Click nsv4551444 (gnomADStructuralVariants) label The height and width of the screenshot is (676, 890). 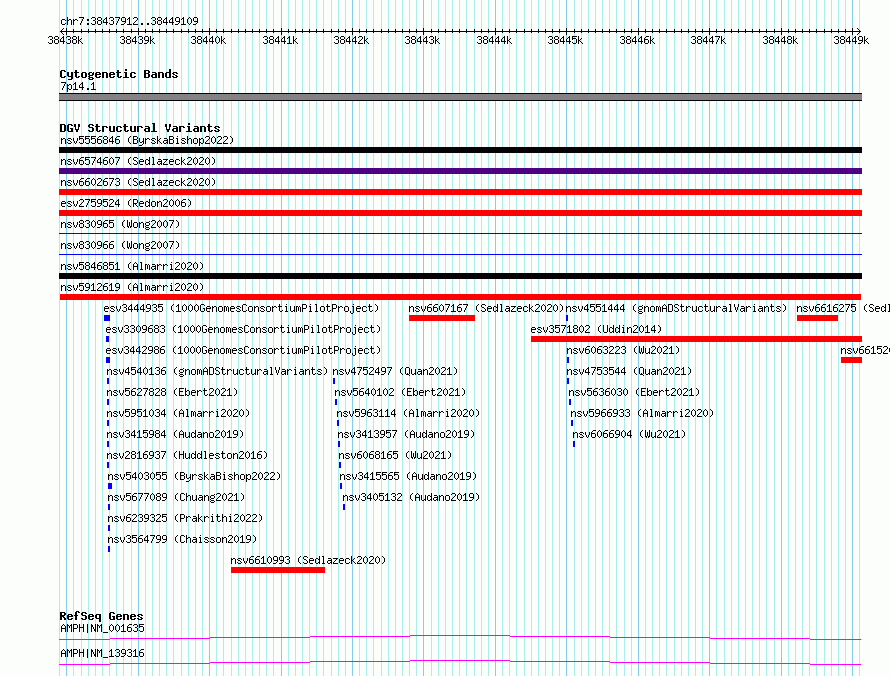[677, 308]
